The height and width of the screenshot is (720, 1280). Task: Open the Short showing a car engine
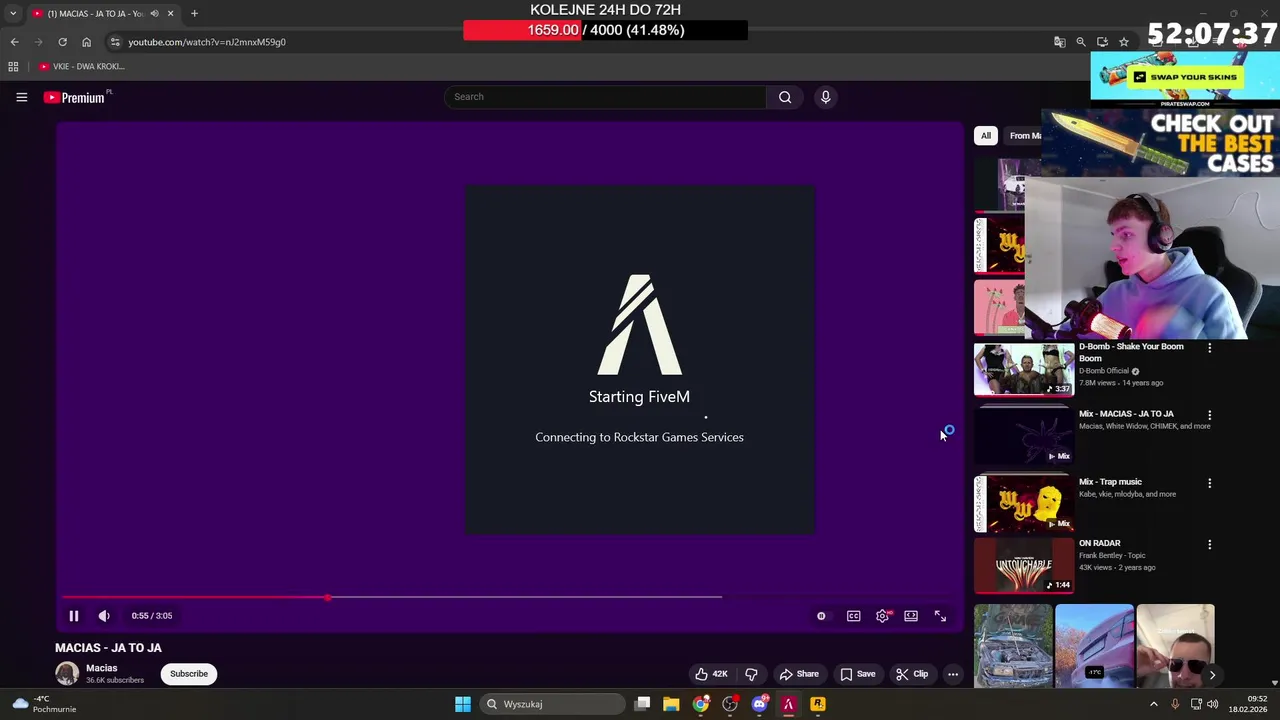[1013, 646]
